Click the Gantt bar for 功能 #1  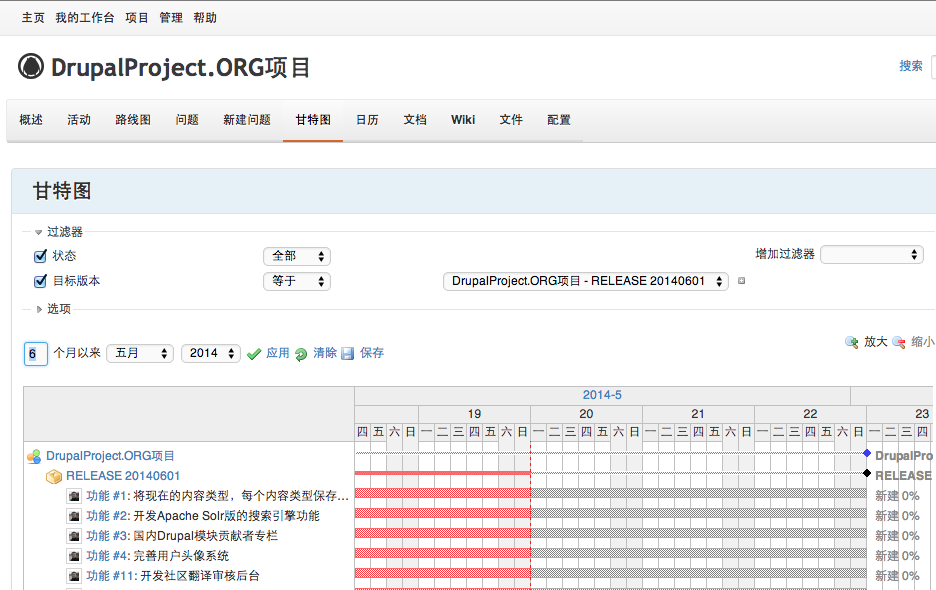[611, 493]
